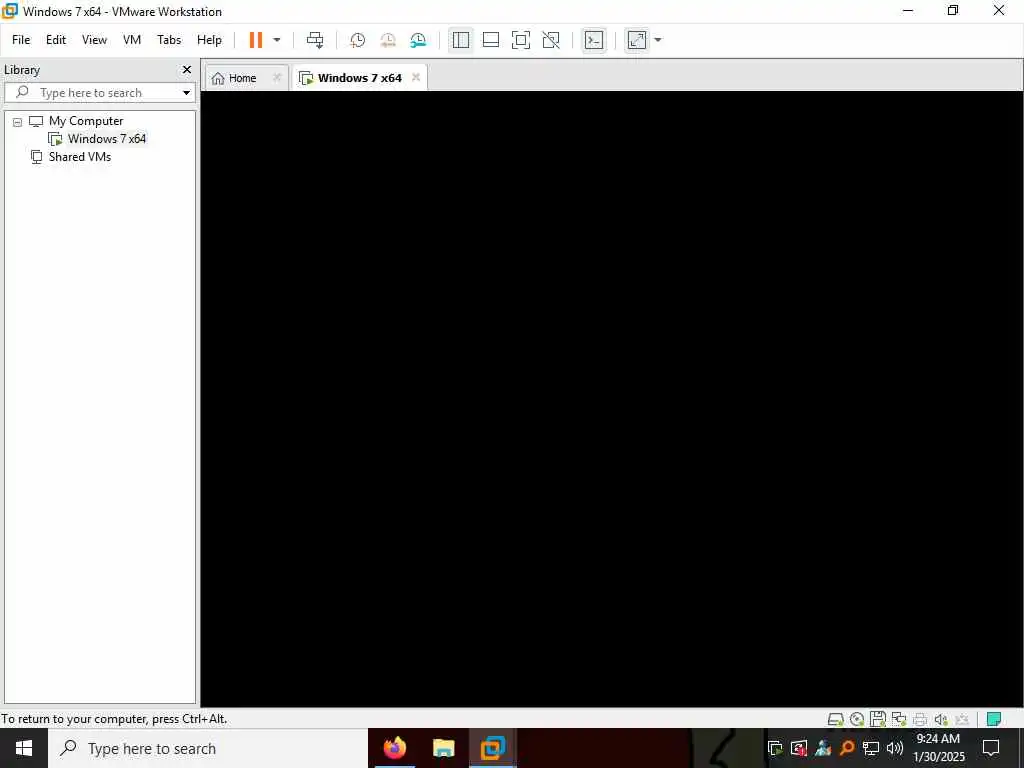Click the hard disk device status icon
The width and height of the screenshot is (1024, 768).
click(836, 720)
